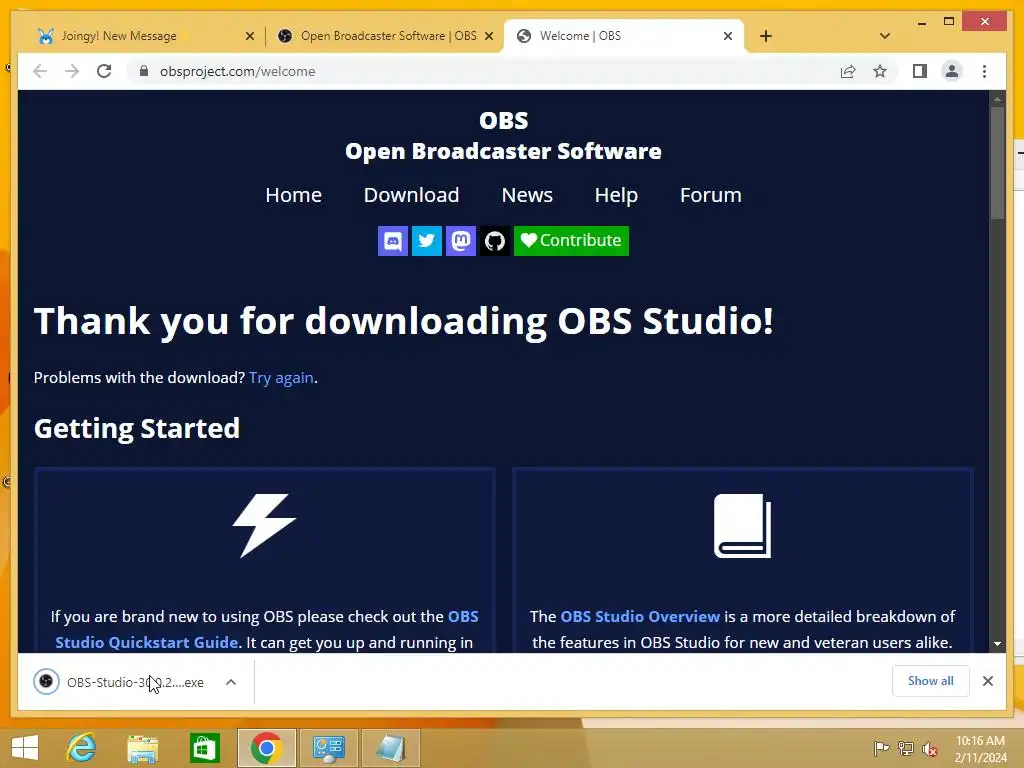1024x768 pixels.
Task: Open the notepad-like taskbar app
Action: point(391,748)
